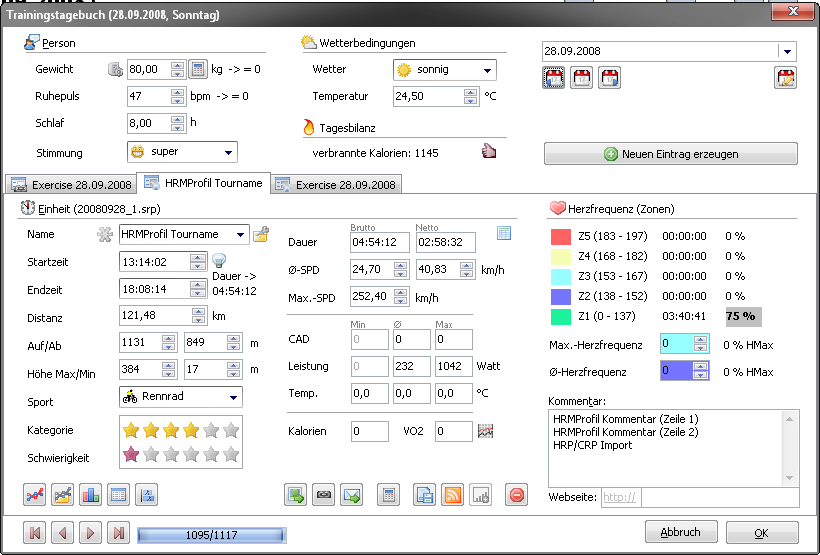Click the orange RSS feed icon
This screenshot has width=820, height=555.
pos(452,495)
